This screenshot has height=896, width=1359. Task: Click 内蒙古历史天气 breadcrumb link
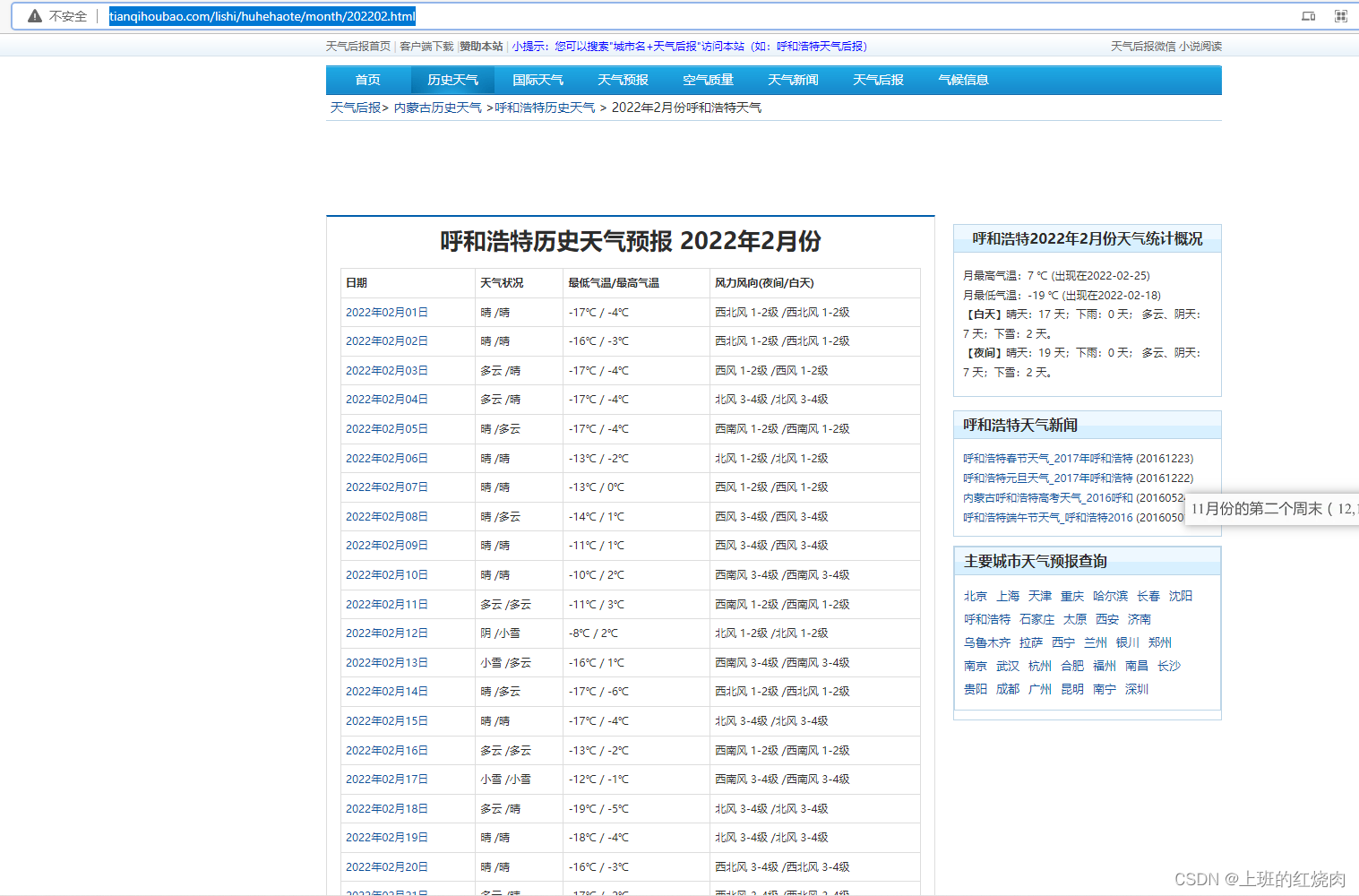click(x=438, y=108)
